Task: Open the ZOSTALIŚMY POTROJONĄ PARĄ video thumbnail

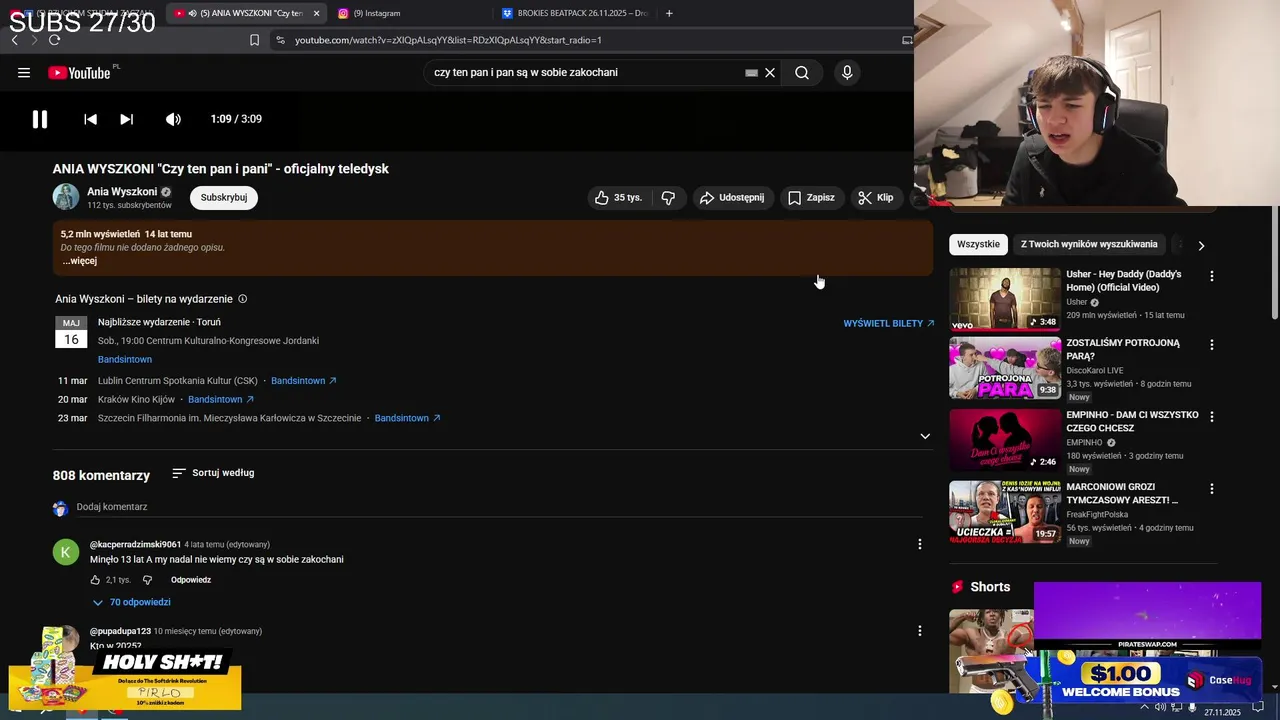Action: pos(1005,368)
